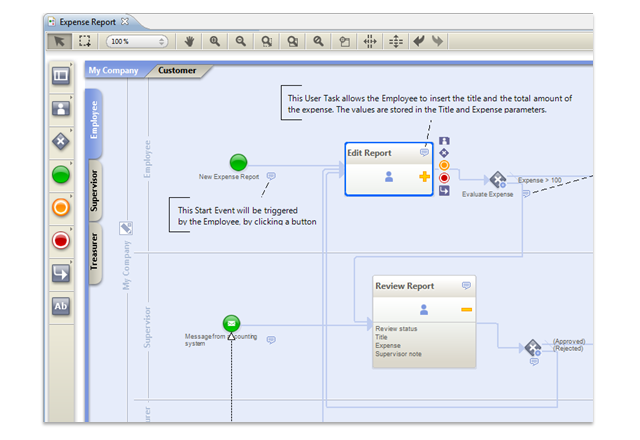
Task: Select the Treasurer lane tab
Action: pos(94,252)
